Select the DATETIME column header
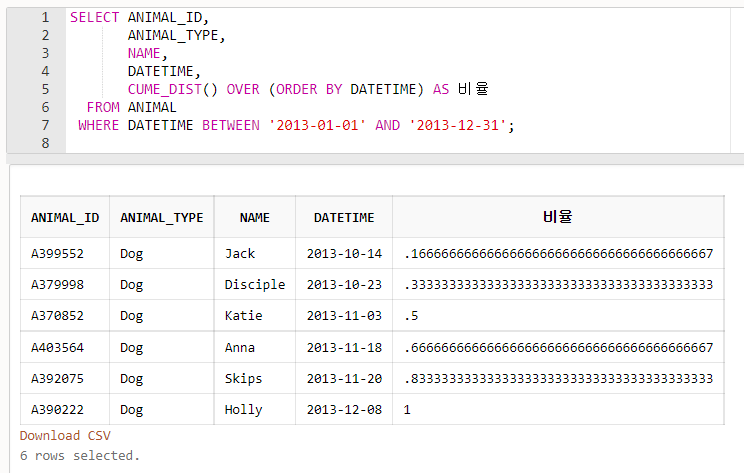The width and height of the screenshot is (744, 473). [344, 218]
